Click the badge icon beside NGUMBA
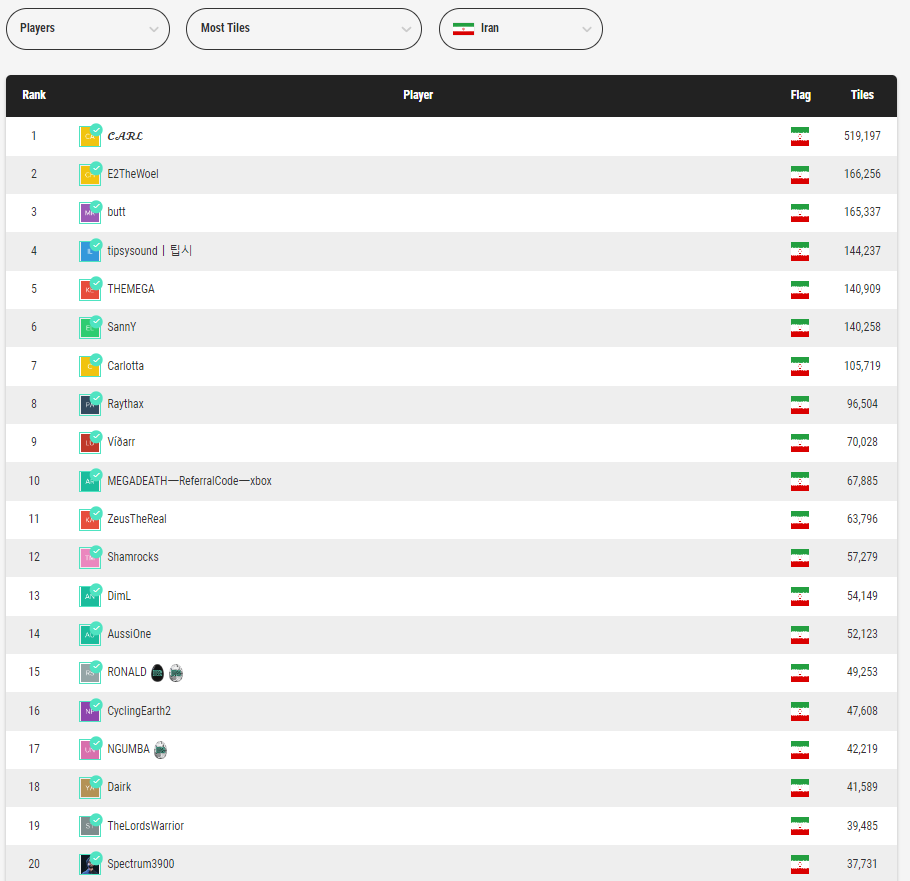Viewport: 910px width, 881px height. [161, 750]
